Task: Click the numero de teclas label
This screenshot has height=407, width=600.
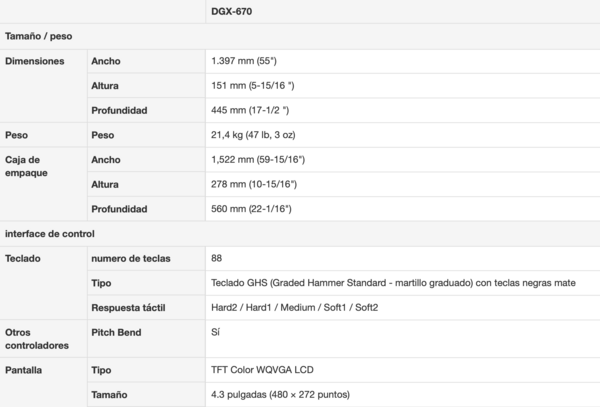Action: point(130,258)
